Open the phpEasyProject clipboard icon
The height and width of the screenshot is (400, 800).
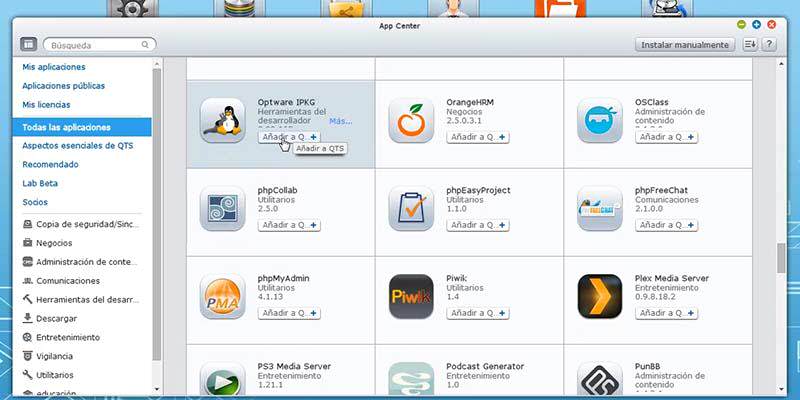point(411,208)
